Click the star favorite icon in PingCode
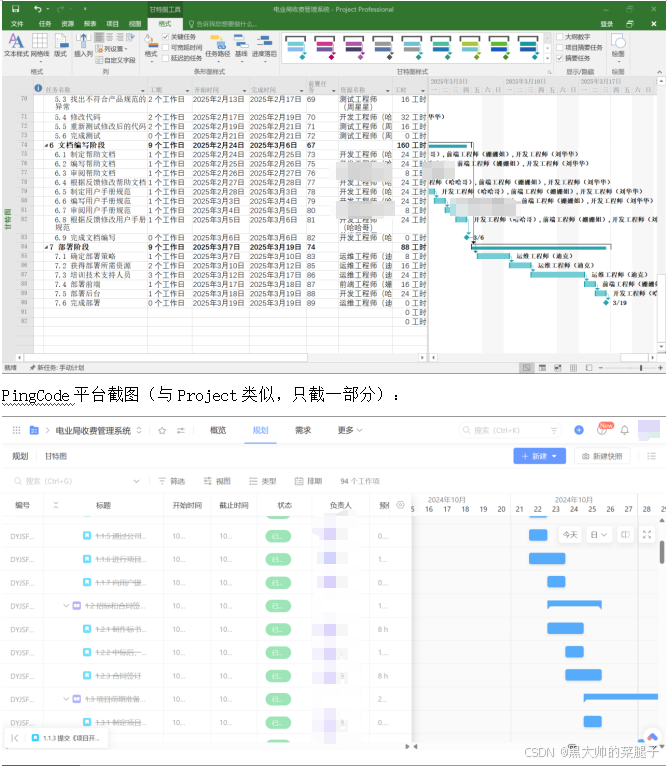Image resolution: width=667 pixels, height=766 pixels. click(x=162, y=430)
